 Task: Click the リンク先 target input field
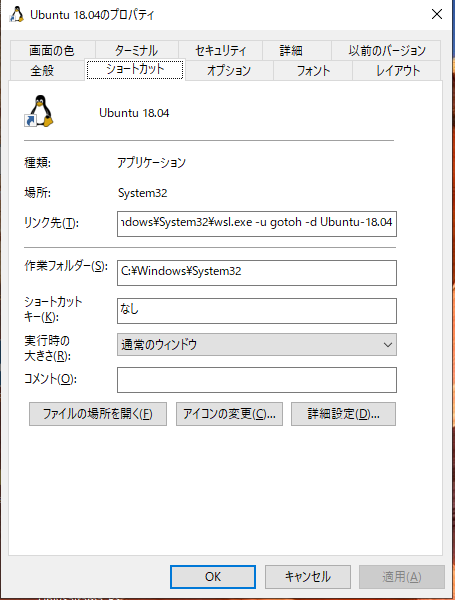point(257,224)
